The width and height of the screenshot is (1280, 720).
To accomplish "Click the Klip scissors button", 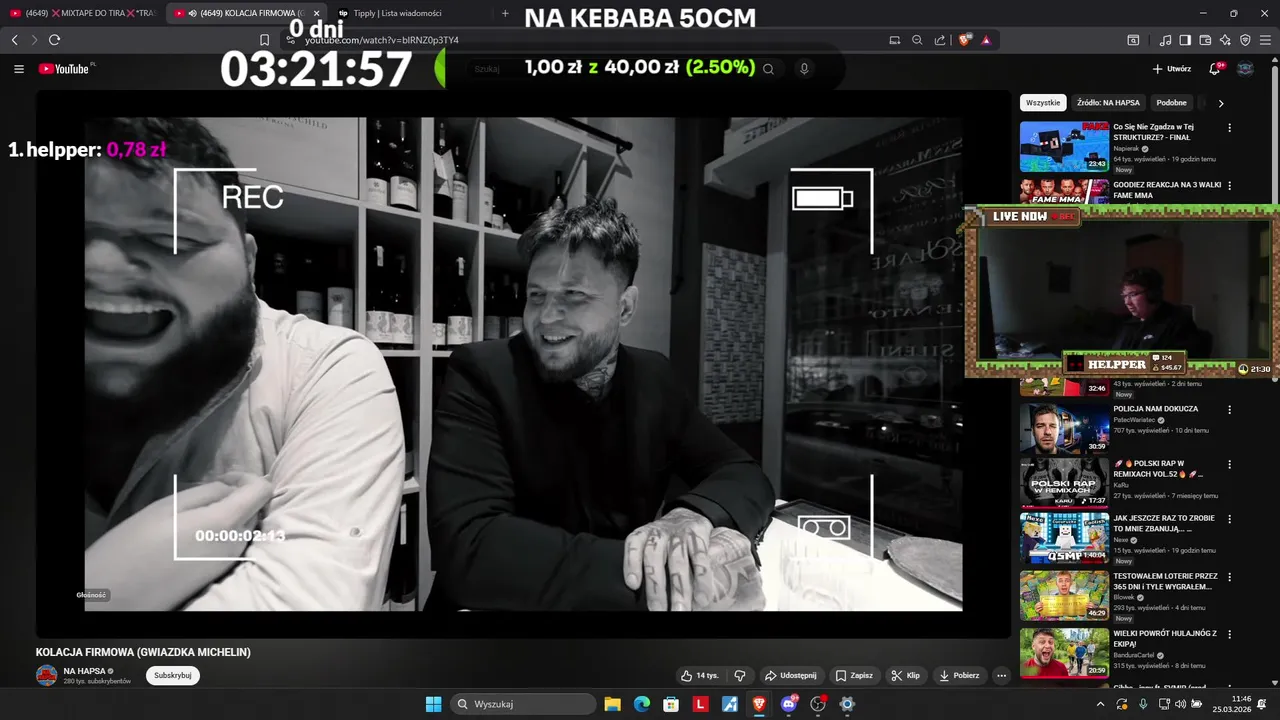I will (x=906, y=675).
